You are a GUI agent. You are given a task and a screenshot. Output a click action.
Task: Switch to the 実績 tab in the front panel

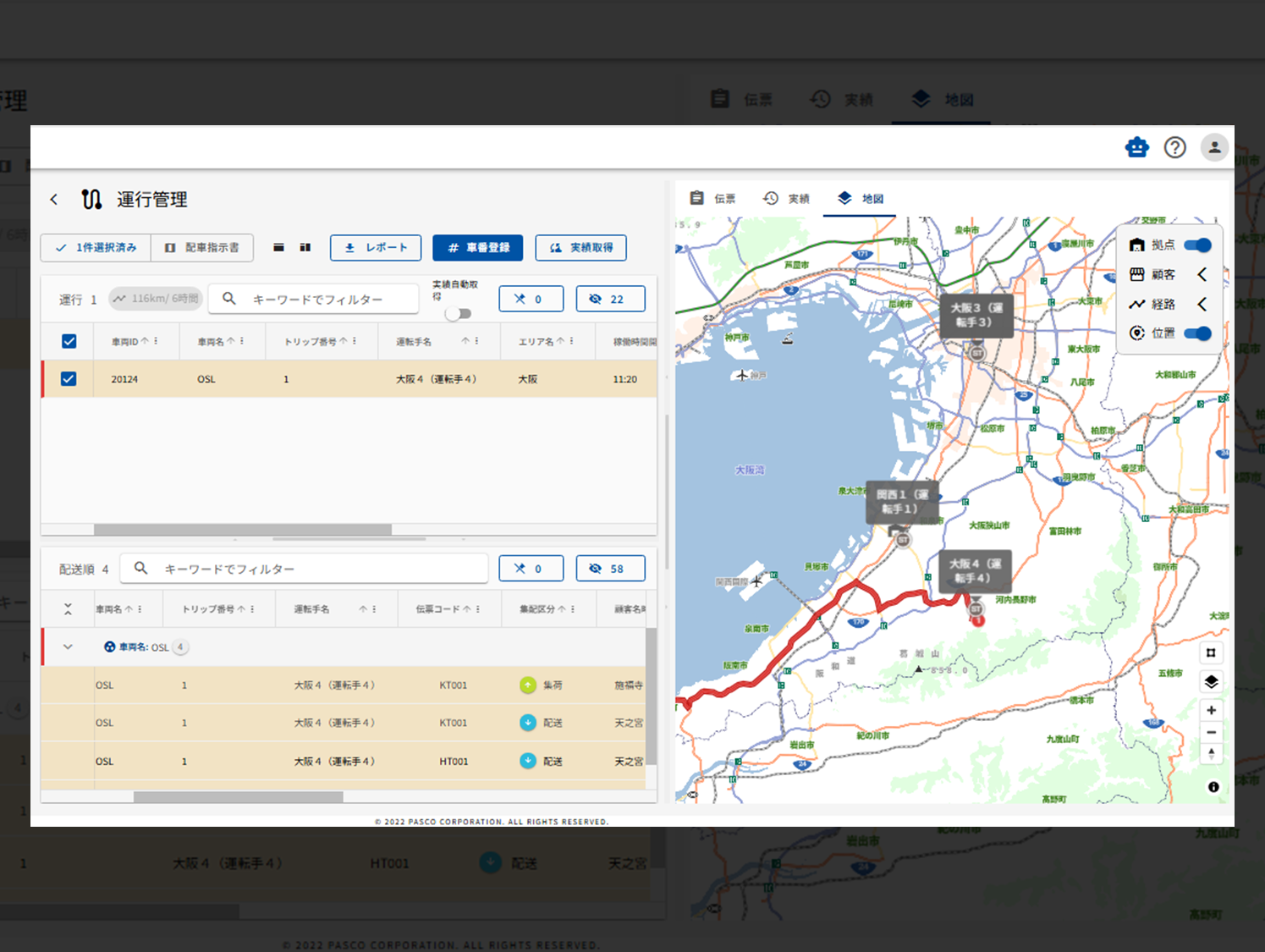coord(786,199)
